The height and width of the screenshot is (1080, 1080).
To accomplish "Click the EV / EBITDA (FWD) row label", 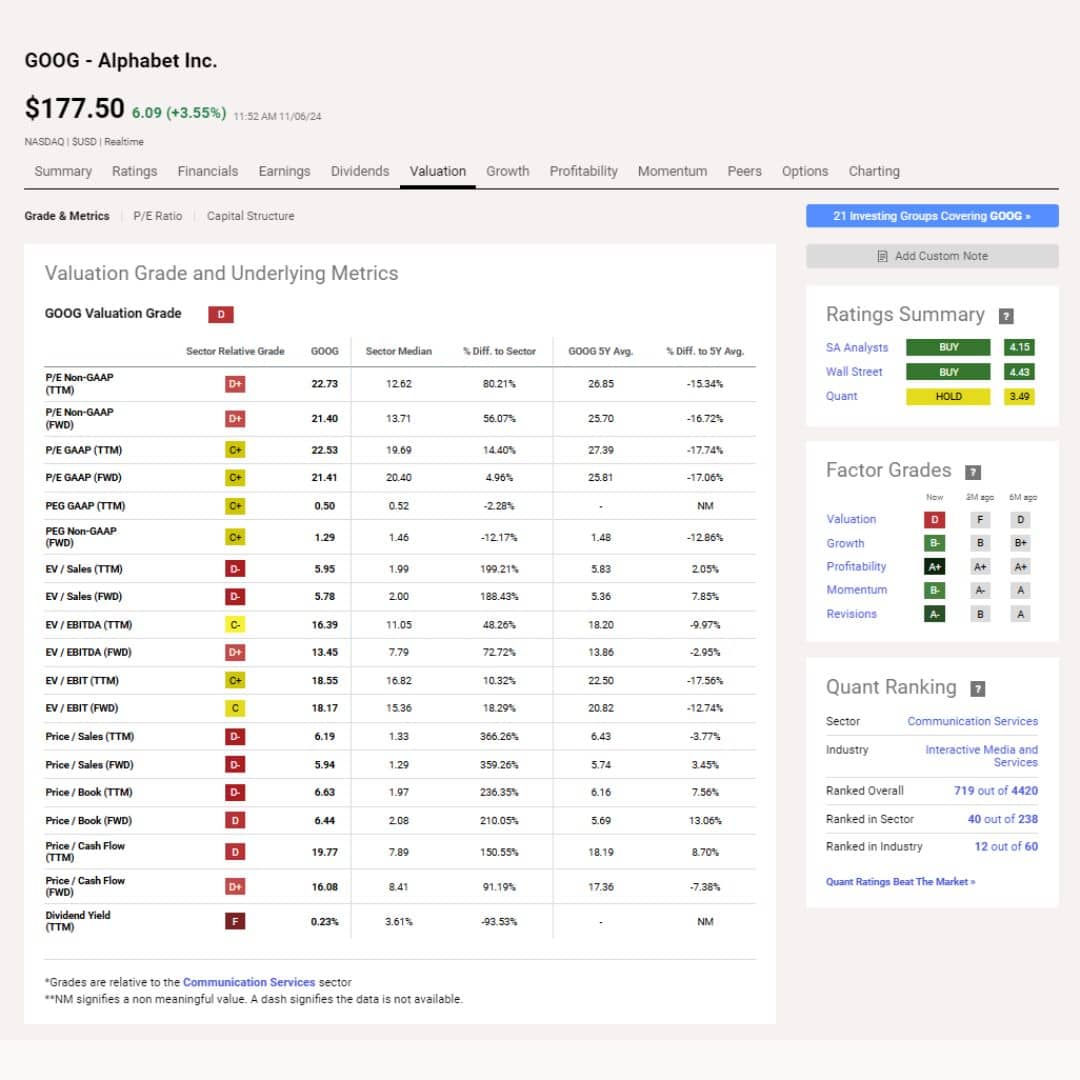I will 88,652.
